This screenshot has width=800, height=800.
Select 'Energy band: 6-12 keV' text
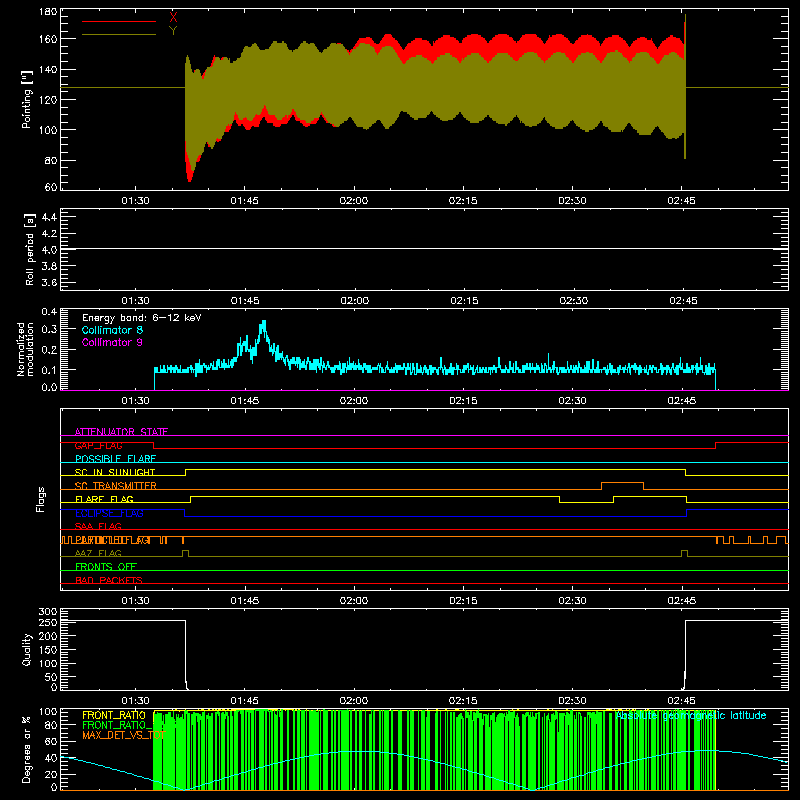pos(142,318)
